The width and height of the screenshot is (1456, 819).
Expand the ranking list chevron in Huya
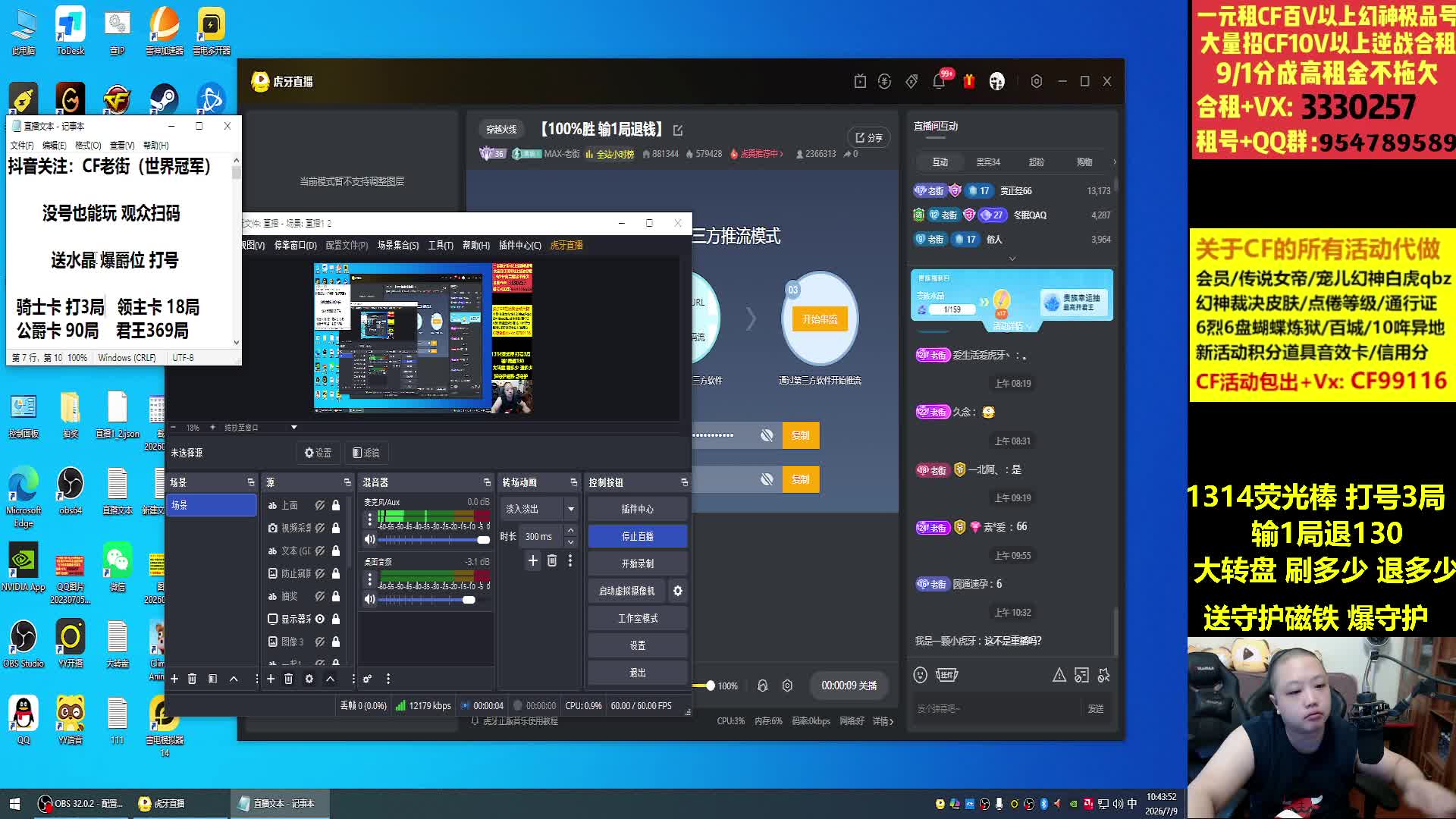(x=1012, y=259)
